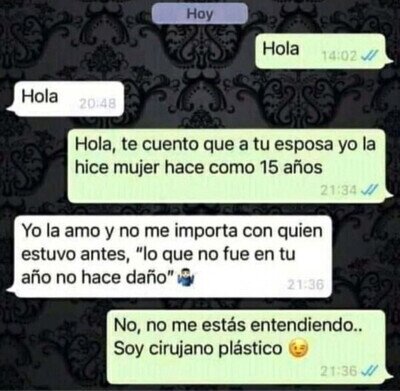
Task: Select the message about 'tu esposa'
Action: (x=229, y=166)
